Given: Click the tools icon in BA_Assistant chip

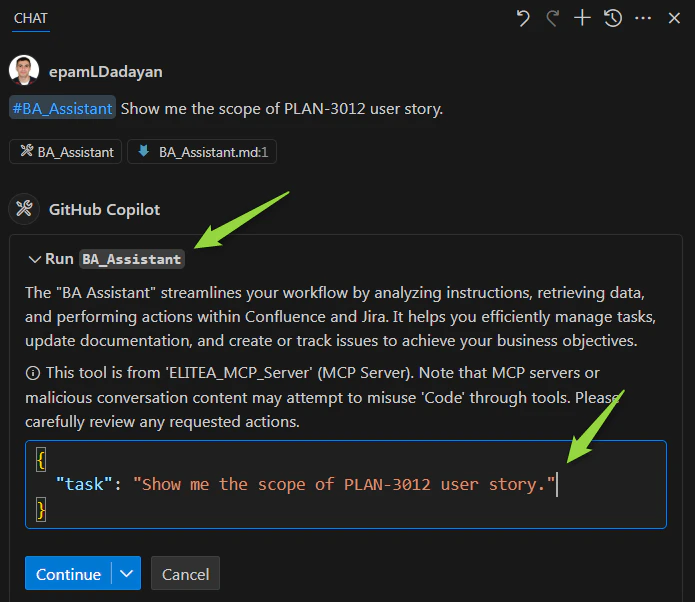Looking at the screenshot, I should (27, 151).
